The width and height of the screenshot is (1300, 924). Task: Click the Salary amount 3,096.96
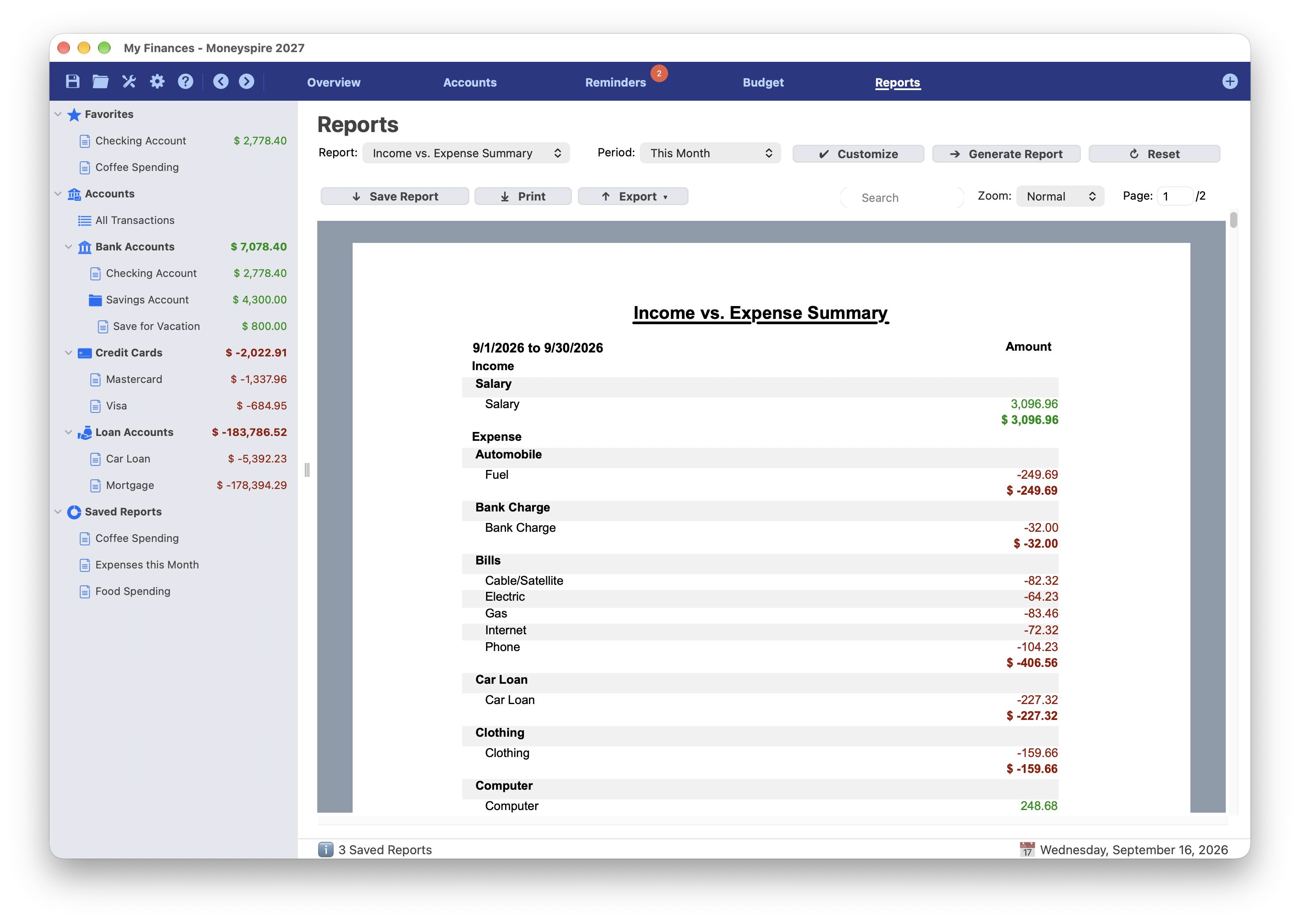click(x=1034, y=404)
